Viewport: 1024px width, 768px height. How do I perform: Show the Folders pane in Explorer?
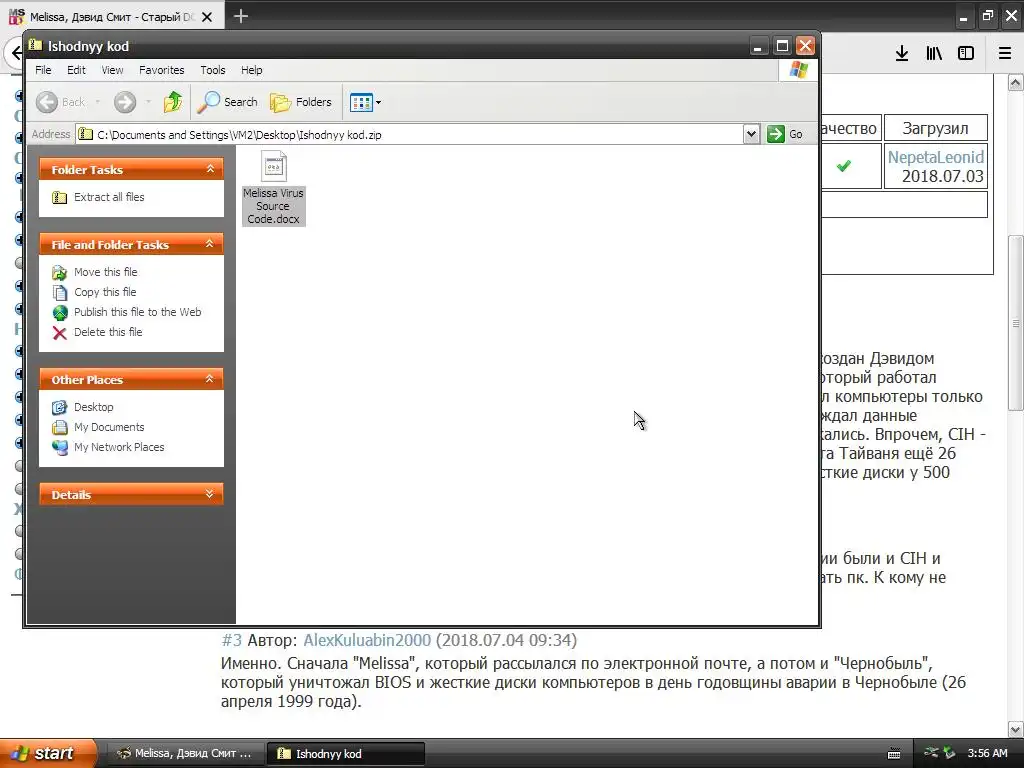tap(301, 102)
